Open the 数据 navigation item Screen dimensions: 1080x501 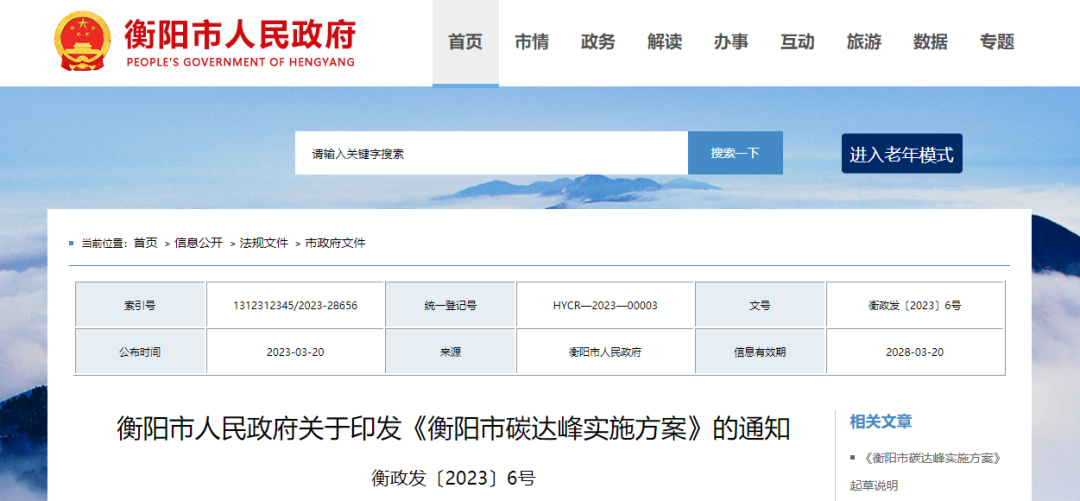coord(931,43)
